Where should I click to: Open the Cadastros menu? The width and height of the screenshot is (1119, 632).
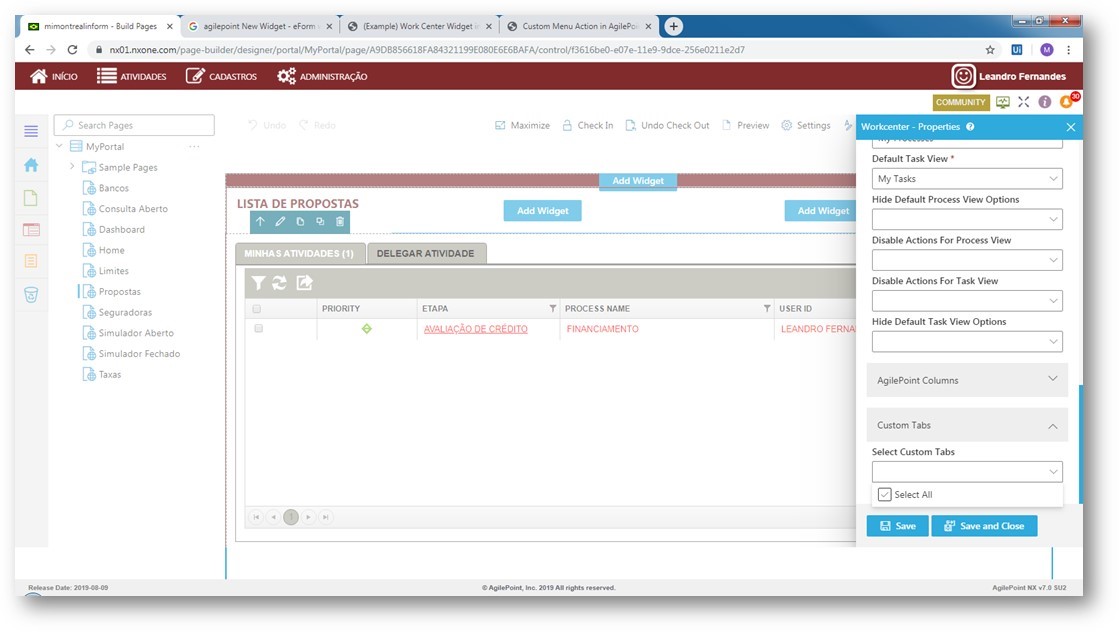[221, 76]
